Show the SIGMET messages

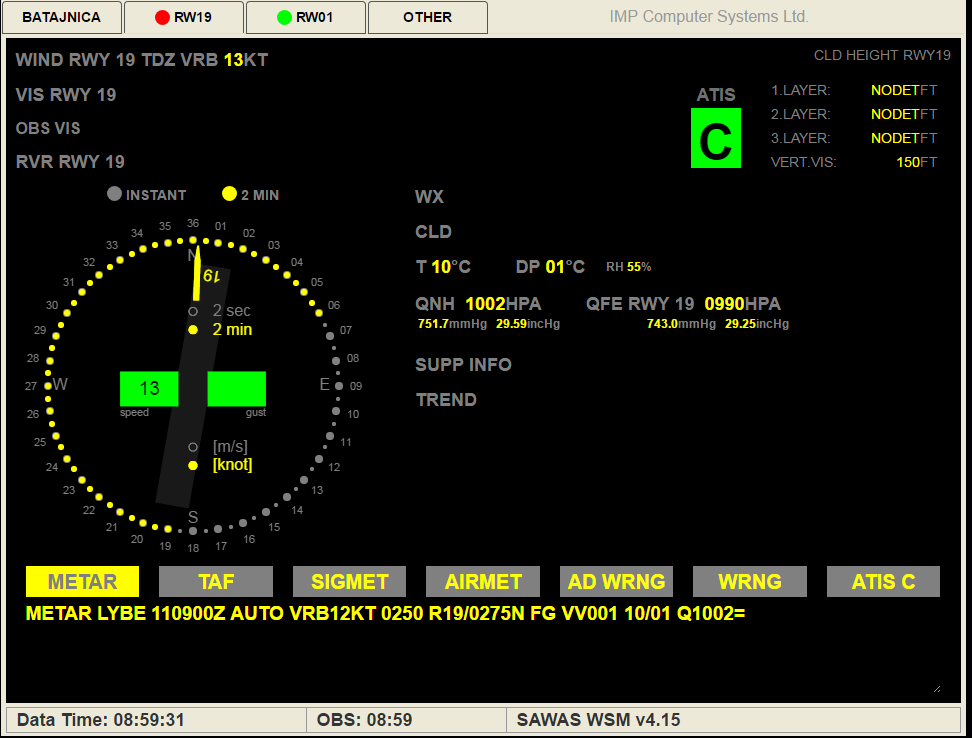pyautogui.click(x=349, y=582)
